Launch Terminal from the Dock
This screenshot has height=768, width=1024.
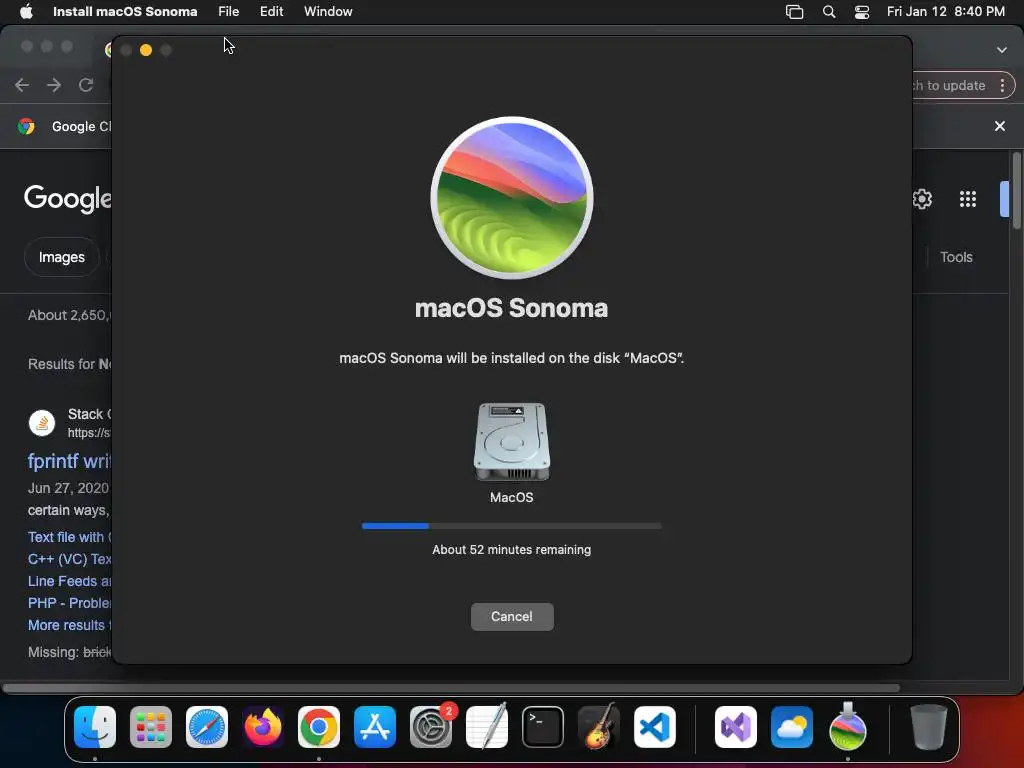pyautogui.click(x=543, y=727)
